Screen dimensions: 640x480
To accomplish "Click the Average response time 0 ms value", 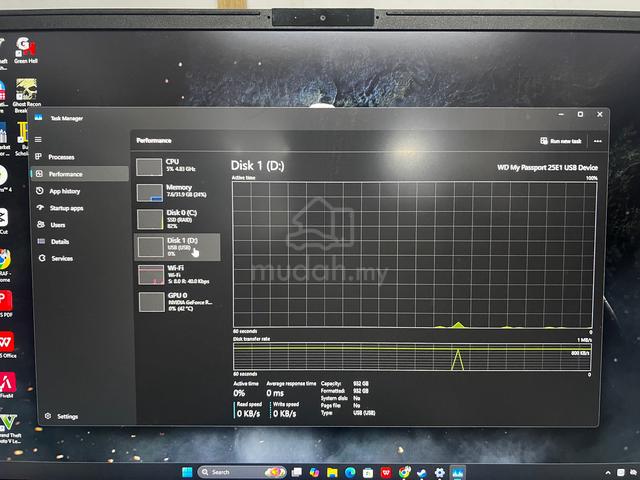I will click(275, 393).
